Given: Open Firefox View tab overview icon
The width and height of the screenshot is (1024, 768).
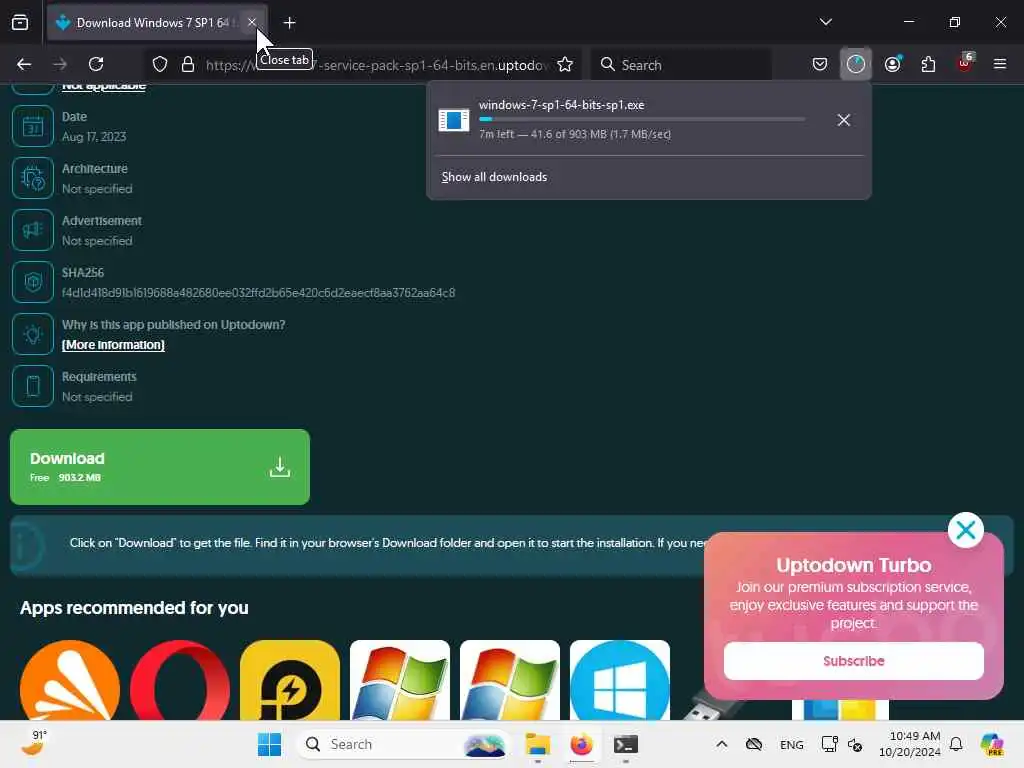Looking at the screenshot, I should [x=20, y=22].
